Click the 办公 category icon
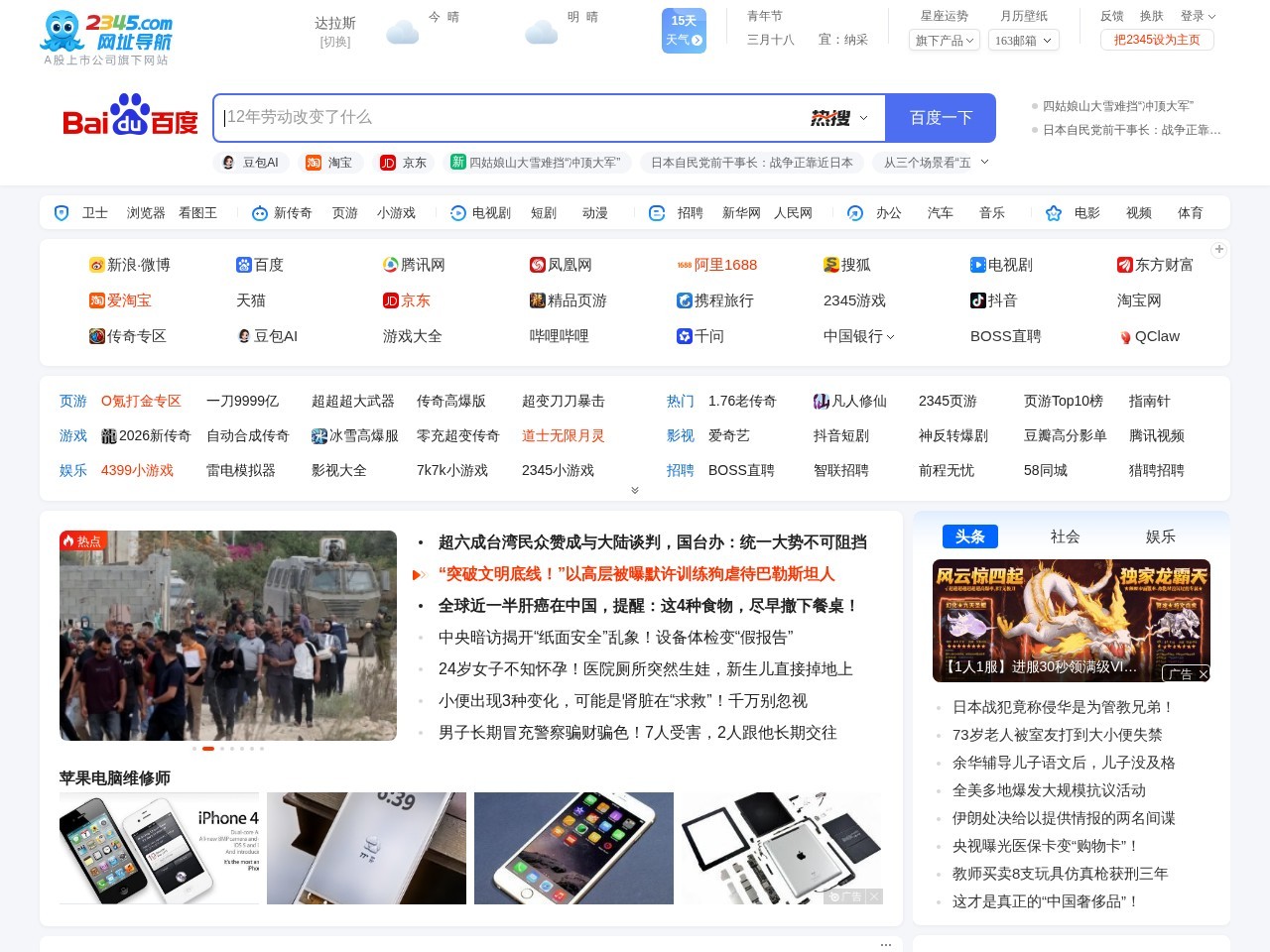 click(x=855, y=213)
